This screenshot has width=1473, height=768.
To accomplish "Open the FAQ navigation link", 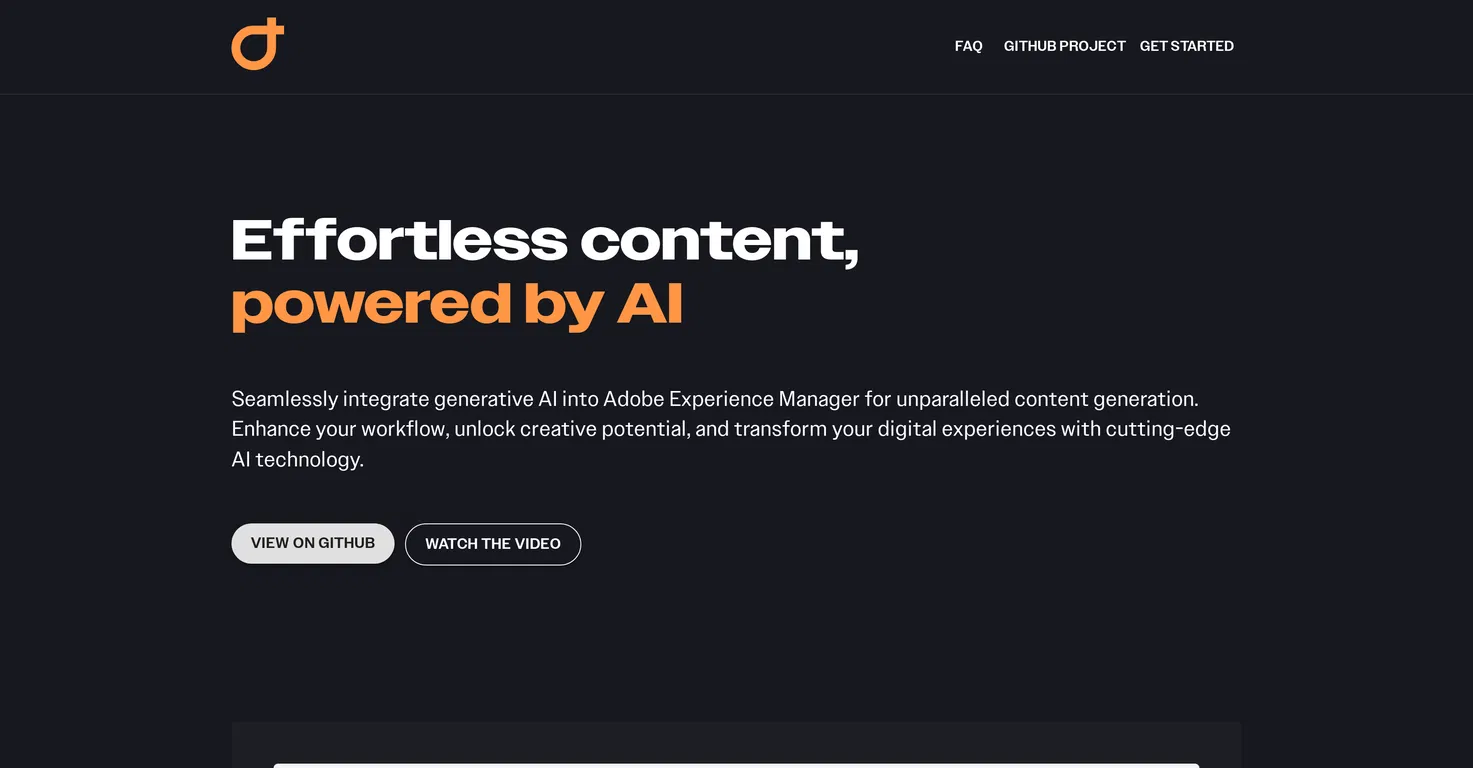I will pyautogui.click(x=968, y=46).
